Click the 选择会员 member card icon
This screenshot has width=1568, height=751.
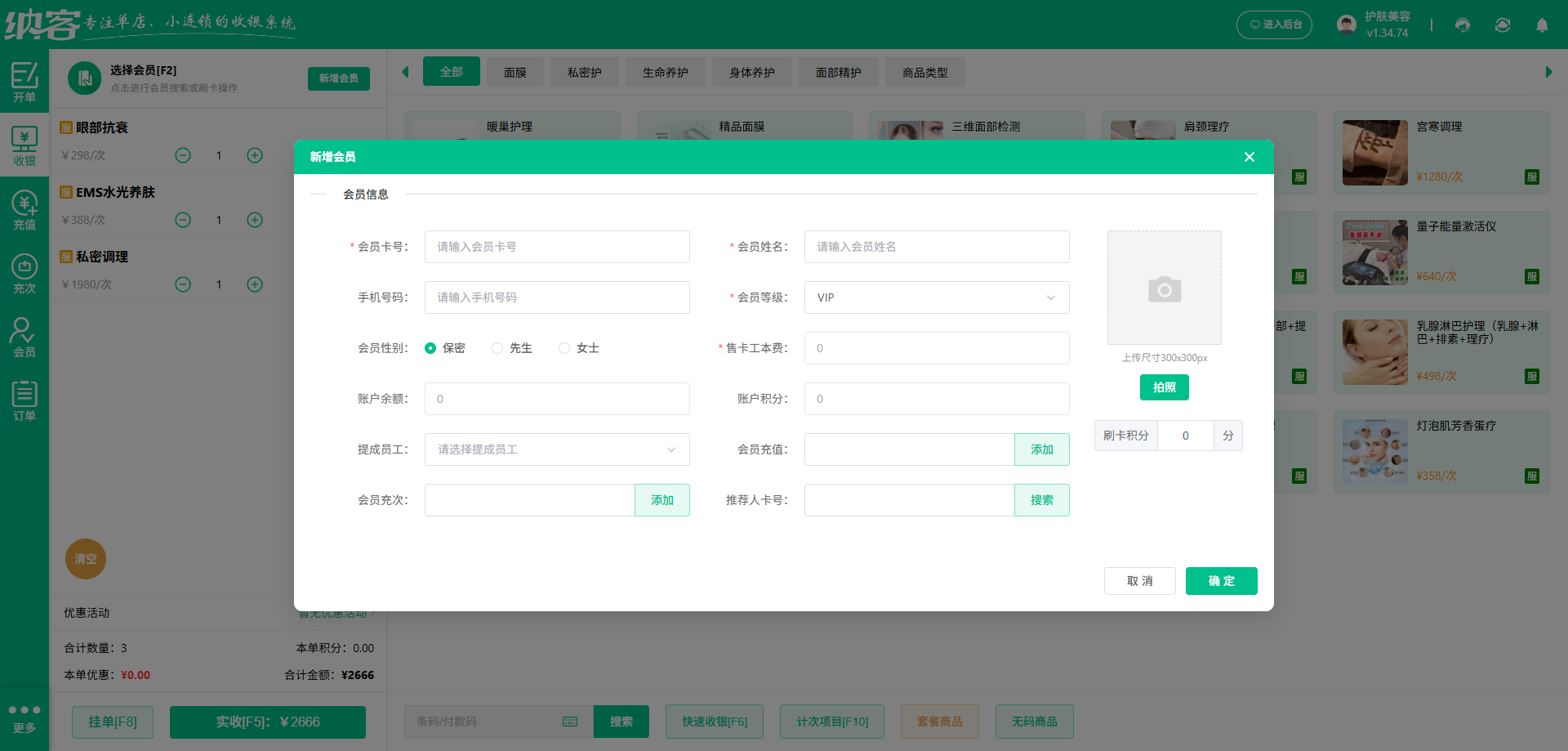84,78
